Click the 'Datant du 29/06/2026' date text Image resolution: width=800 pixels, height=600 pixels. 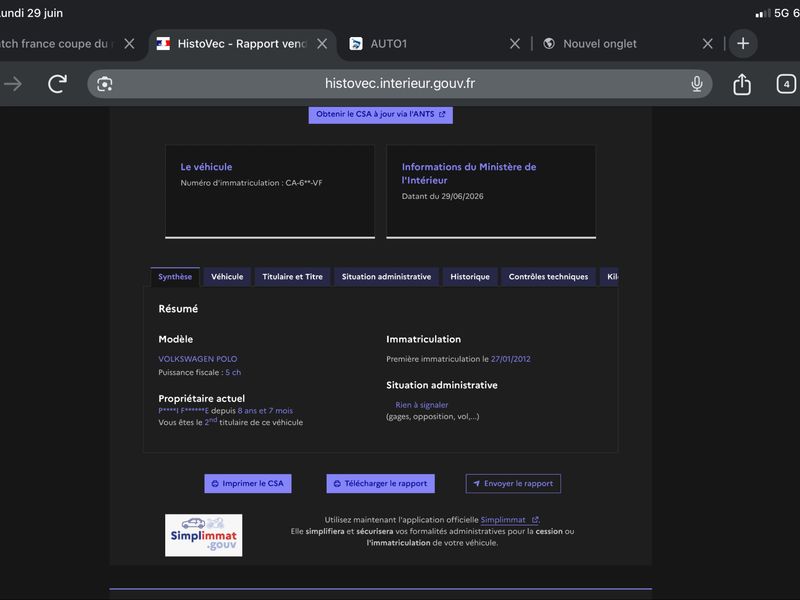pyautogui.click(x=442, y=196)
